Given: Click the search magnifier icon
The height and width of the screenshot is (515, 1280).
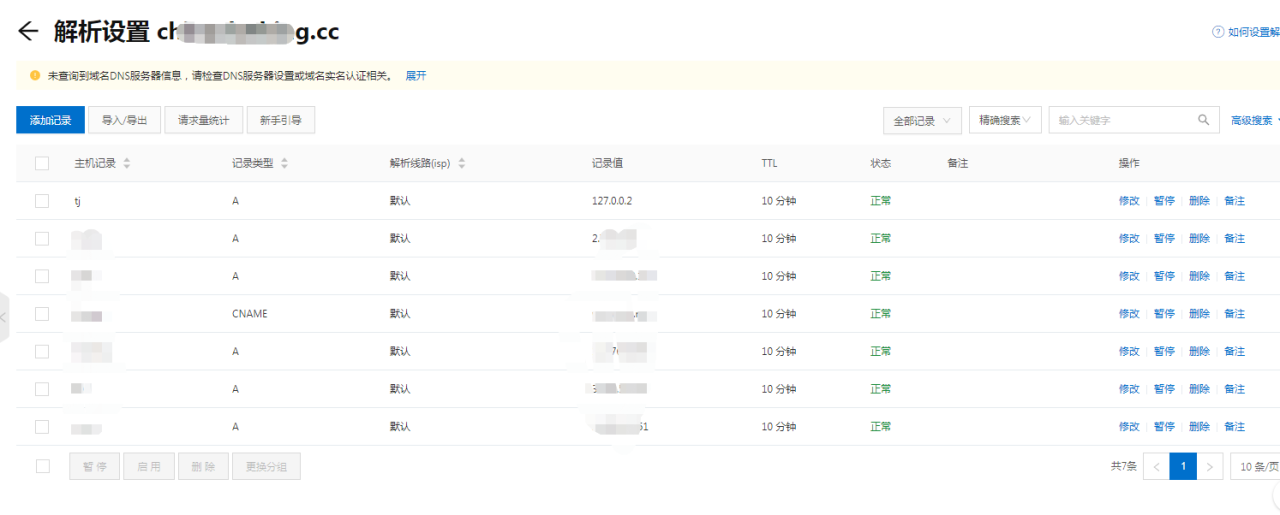Looking at the screenshot, I should [1203, 120].
